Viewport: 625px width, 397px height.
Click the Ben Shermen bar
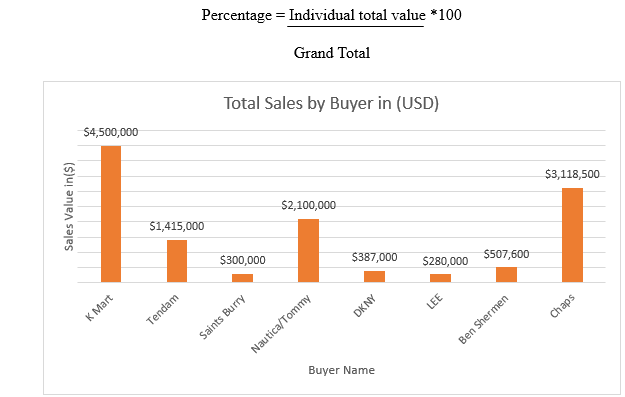506,275
